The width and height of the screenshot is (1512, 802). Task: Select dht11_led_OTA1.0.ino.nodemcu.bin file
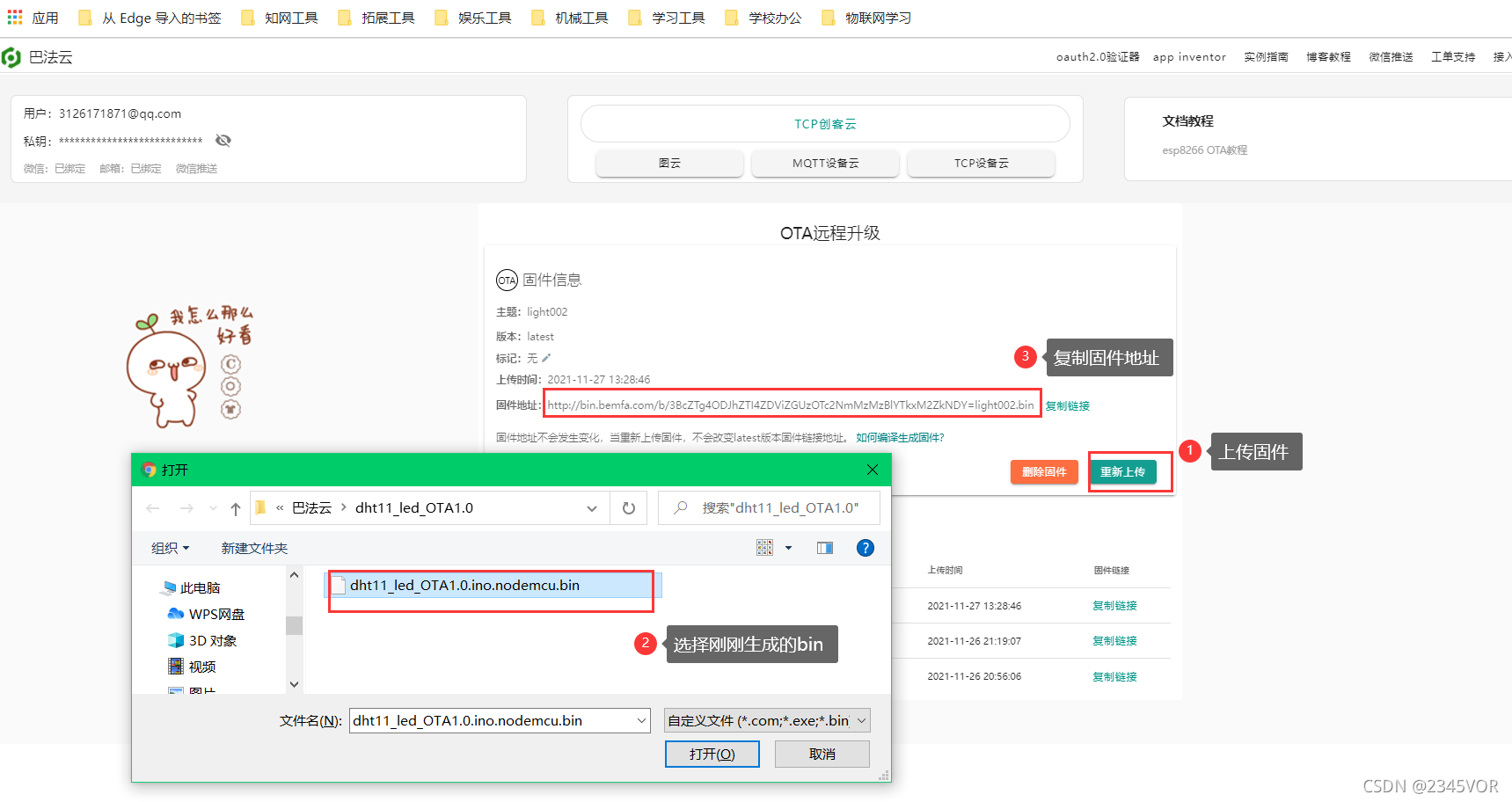tap(493, 586)
